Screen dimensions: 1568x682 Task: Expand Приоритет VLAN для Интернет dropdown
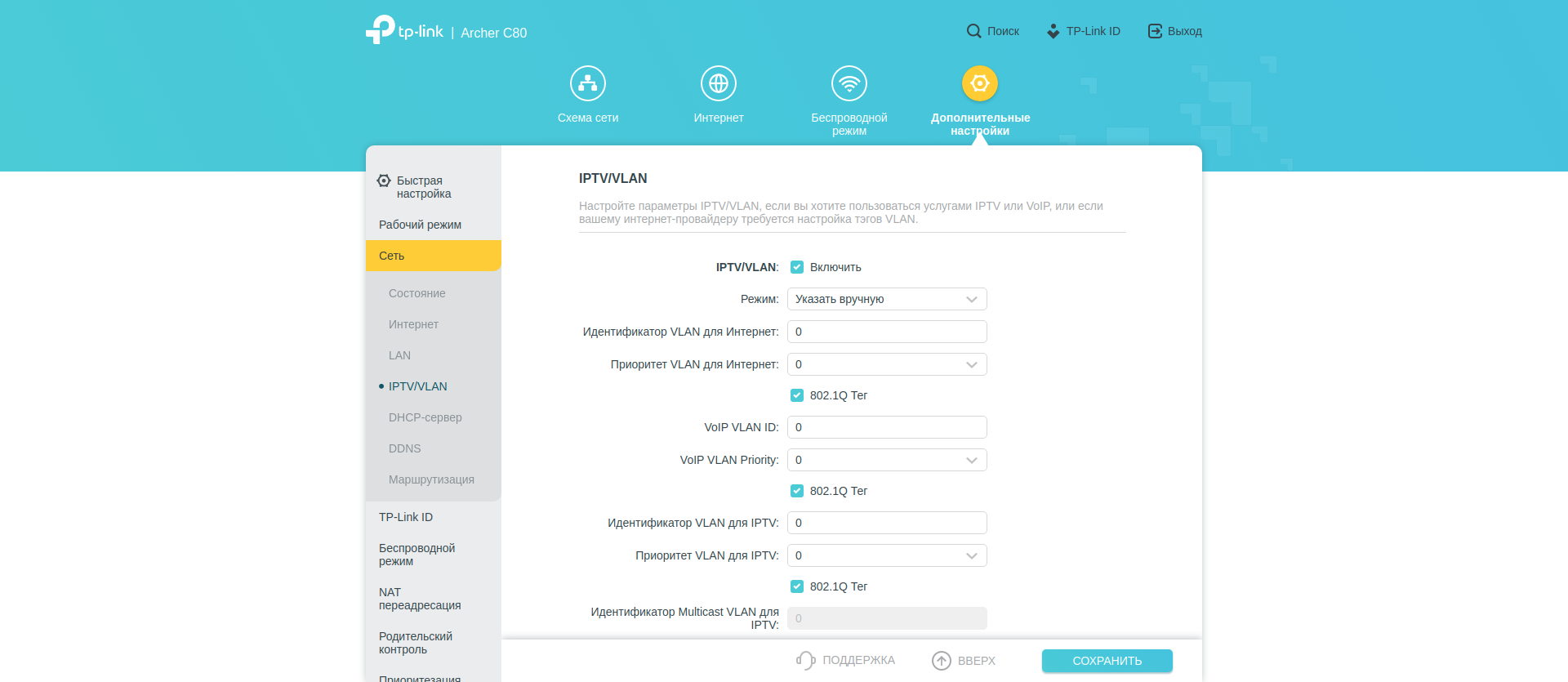pyautogui.click(x=887, y=364)
